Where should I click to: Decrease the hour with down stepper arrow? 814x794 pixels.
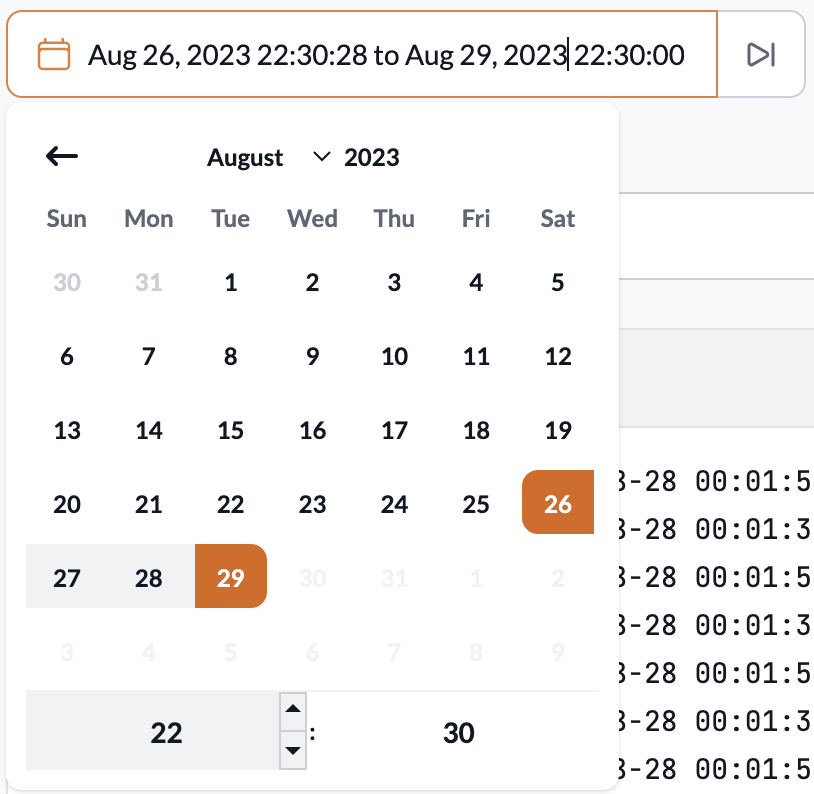[292, 748]
